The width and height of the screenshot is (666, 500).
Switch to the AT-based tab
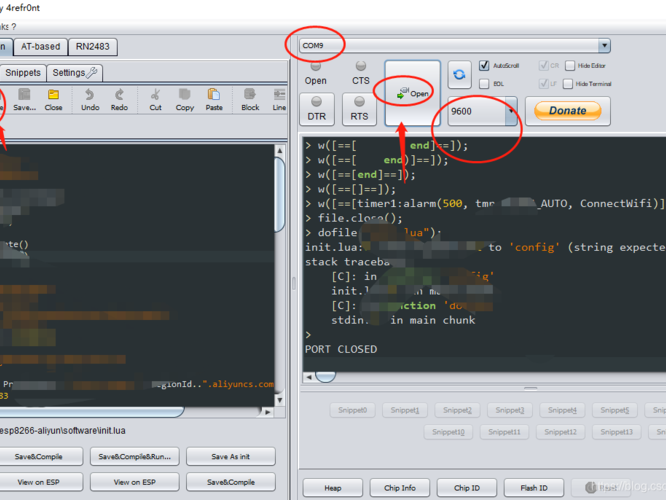tap(40, 46)
